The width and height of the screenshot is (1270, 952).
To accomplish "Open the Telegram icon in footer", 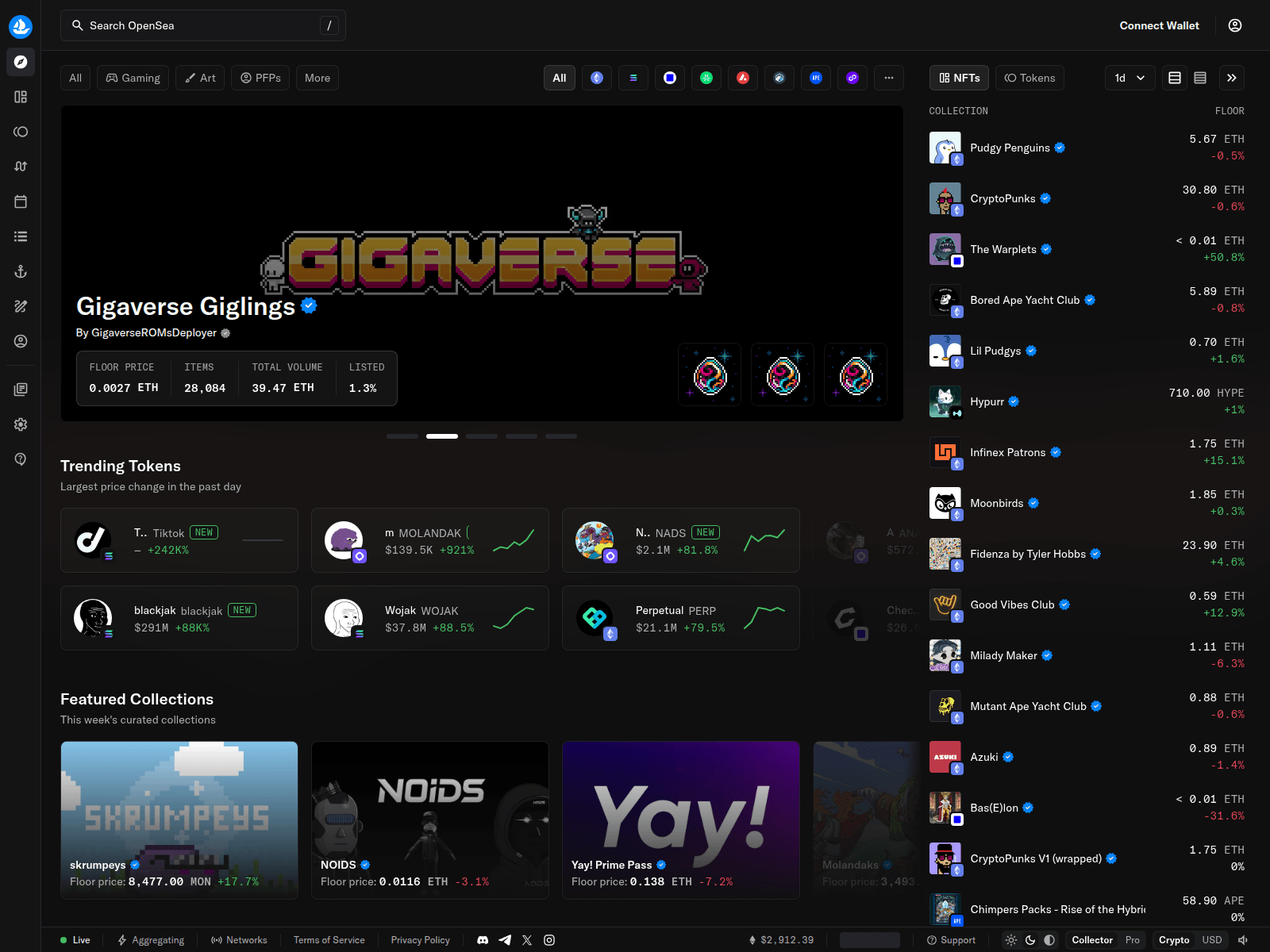I will point(505,940).
